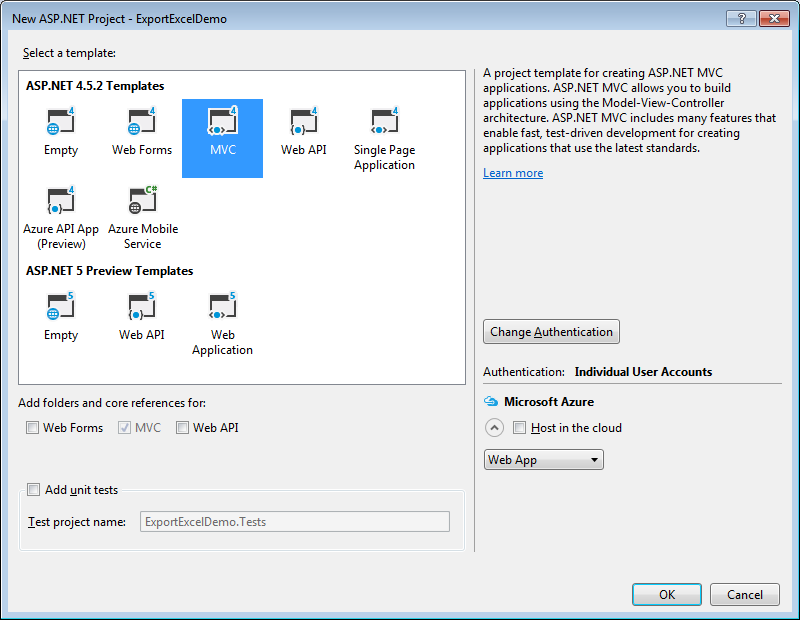This screenshot has height=620, width=800.
Task: Choose the Web Forms template icon
Action: coord(141,121)
